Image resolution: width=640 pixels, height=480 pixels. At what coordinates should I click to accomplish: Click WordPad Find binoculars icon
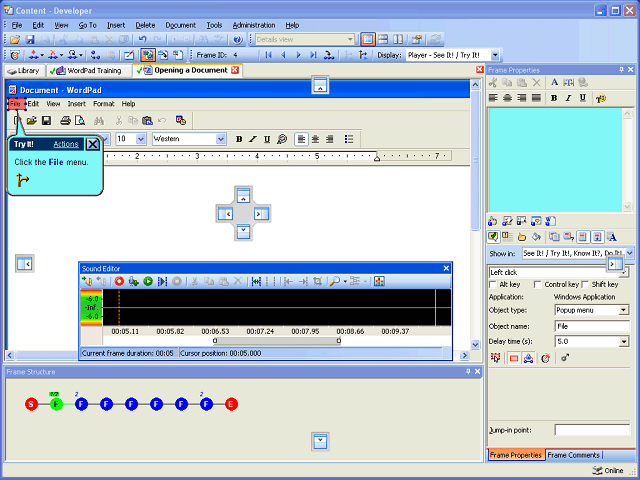[99, 120]
